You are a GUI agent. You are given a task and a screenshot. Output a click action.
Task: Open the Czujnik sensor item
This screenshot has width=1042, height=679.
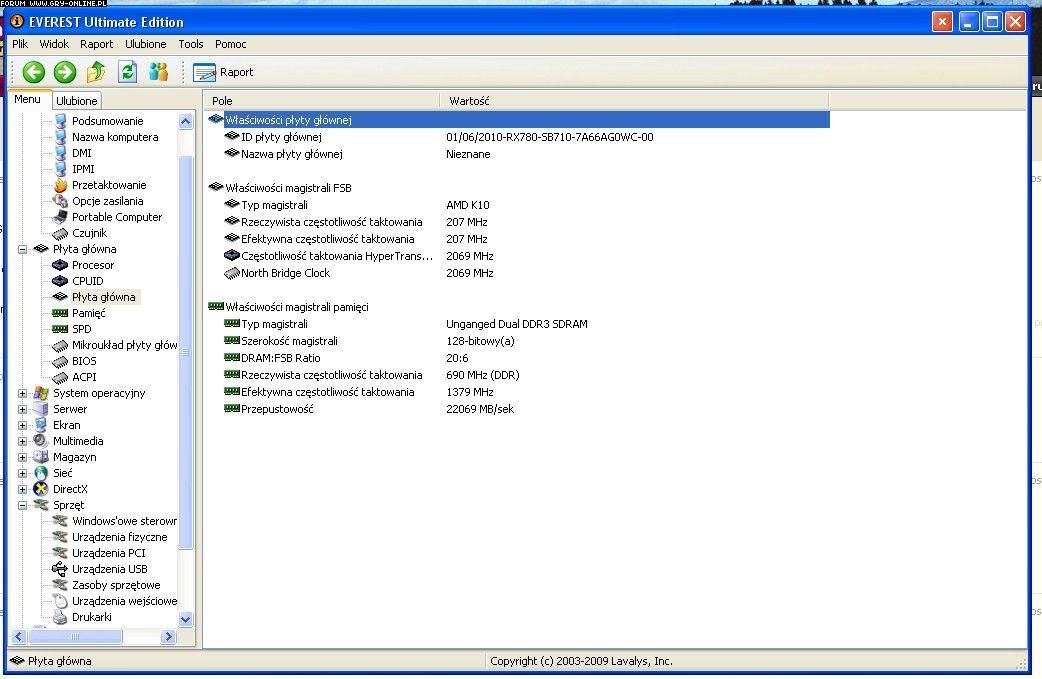point(89,233)
